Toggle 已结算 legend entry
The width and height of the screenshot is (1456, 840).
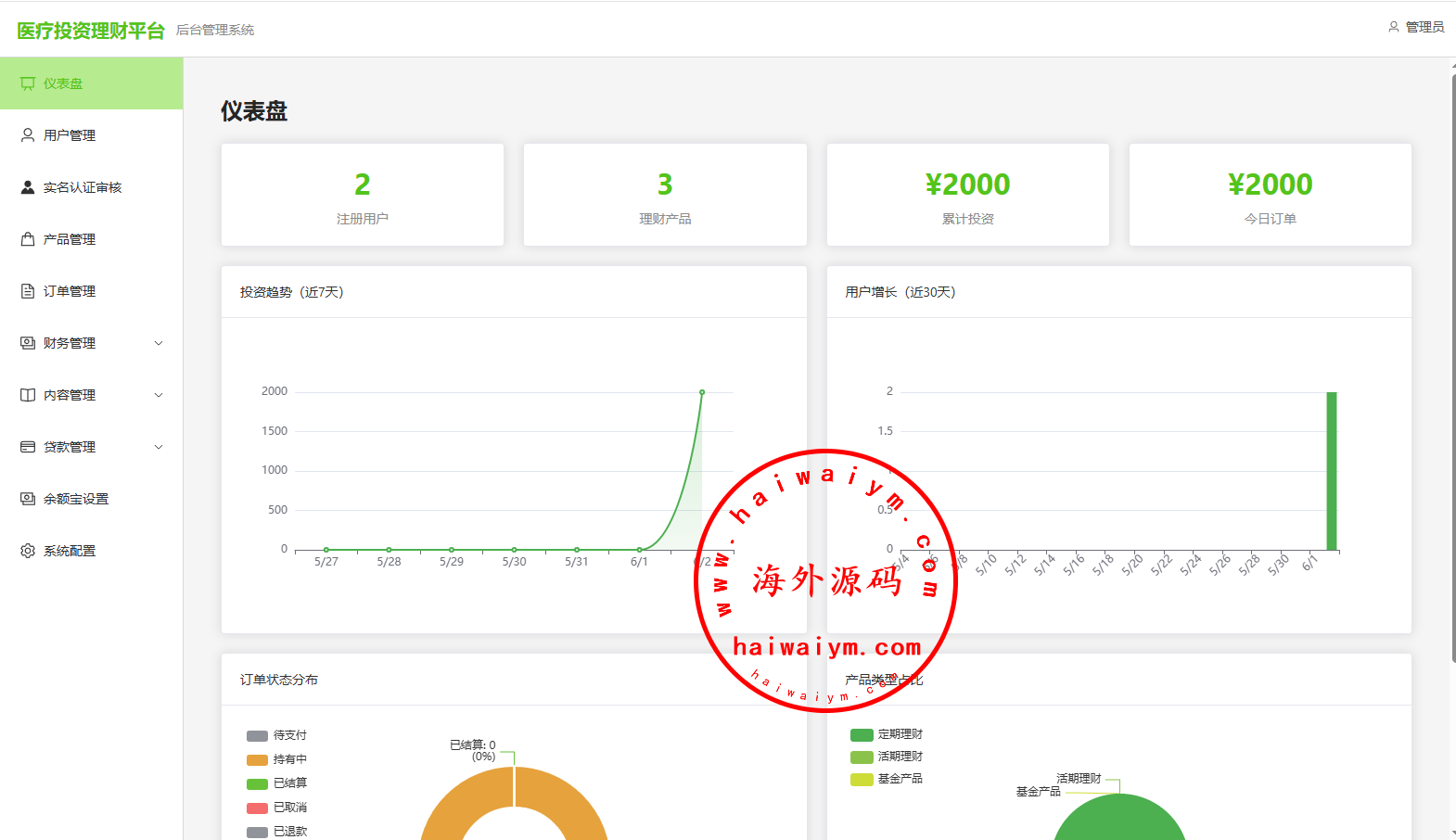(x=276, y=783)
